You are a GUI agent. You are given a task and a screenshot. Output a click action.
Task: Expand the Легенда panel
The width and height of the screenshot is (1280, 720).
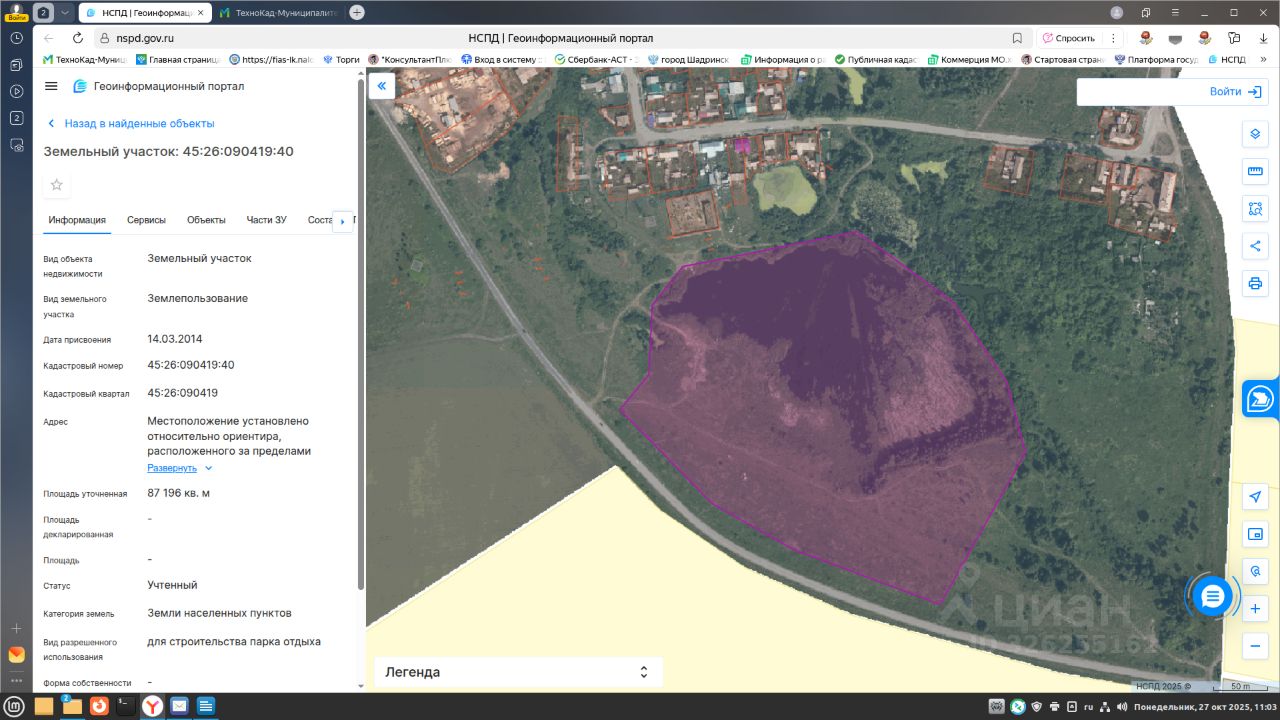point(518,672)
